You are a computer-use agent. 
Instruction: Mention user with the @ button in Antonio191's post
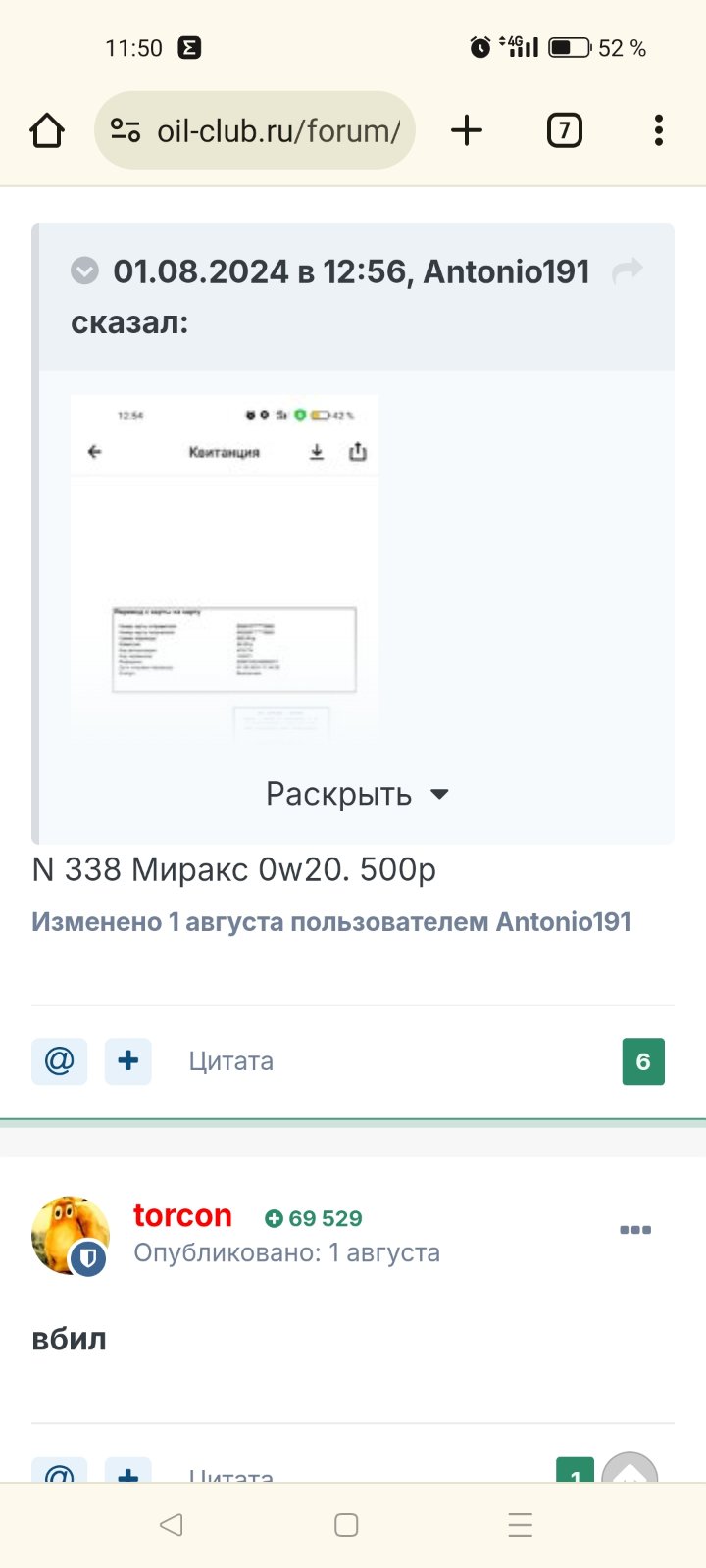click(60, 1061)
